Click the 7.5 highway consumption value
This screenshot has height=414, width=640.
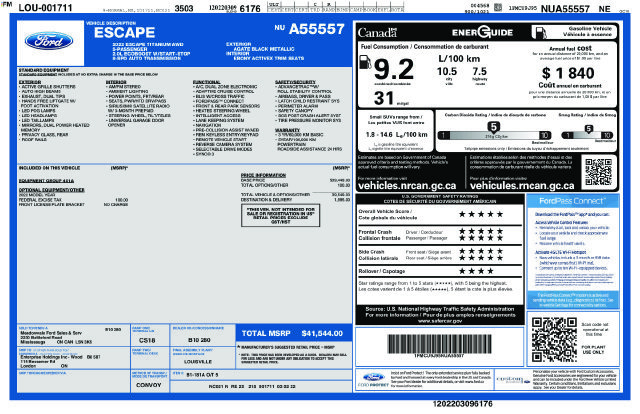[480, 71]
